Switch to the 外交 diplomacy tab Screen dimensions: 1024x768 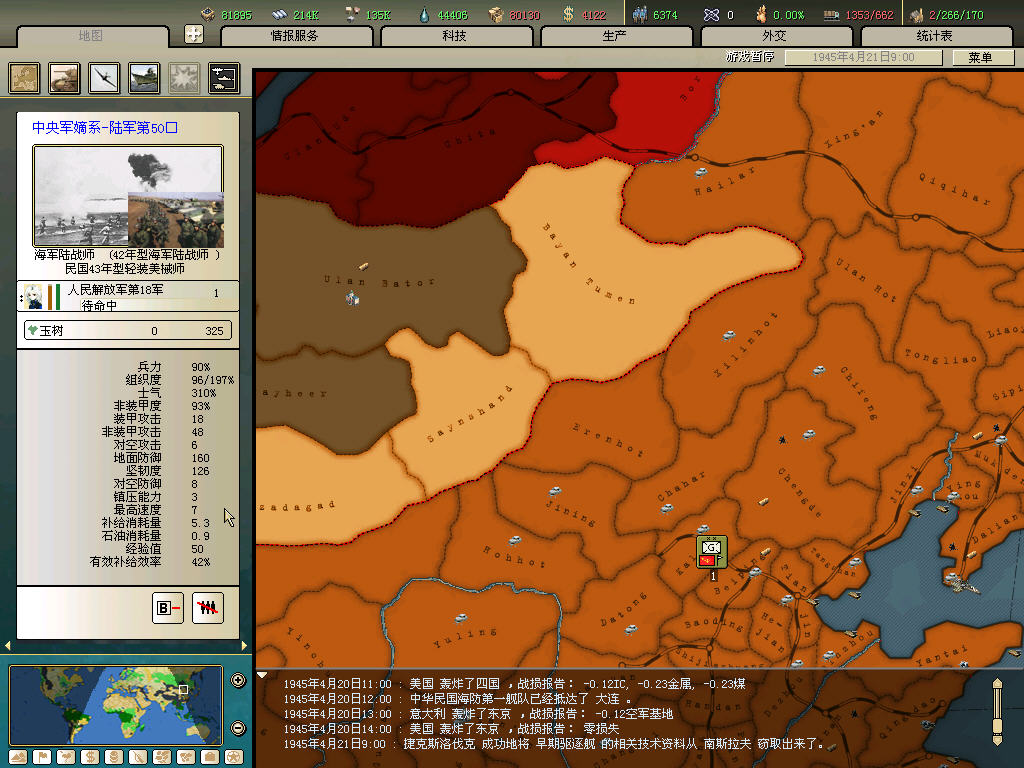click(775, 36)
